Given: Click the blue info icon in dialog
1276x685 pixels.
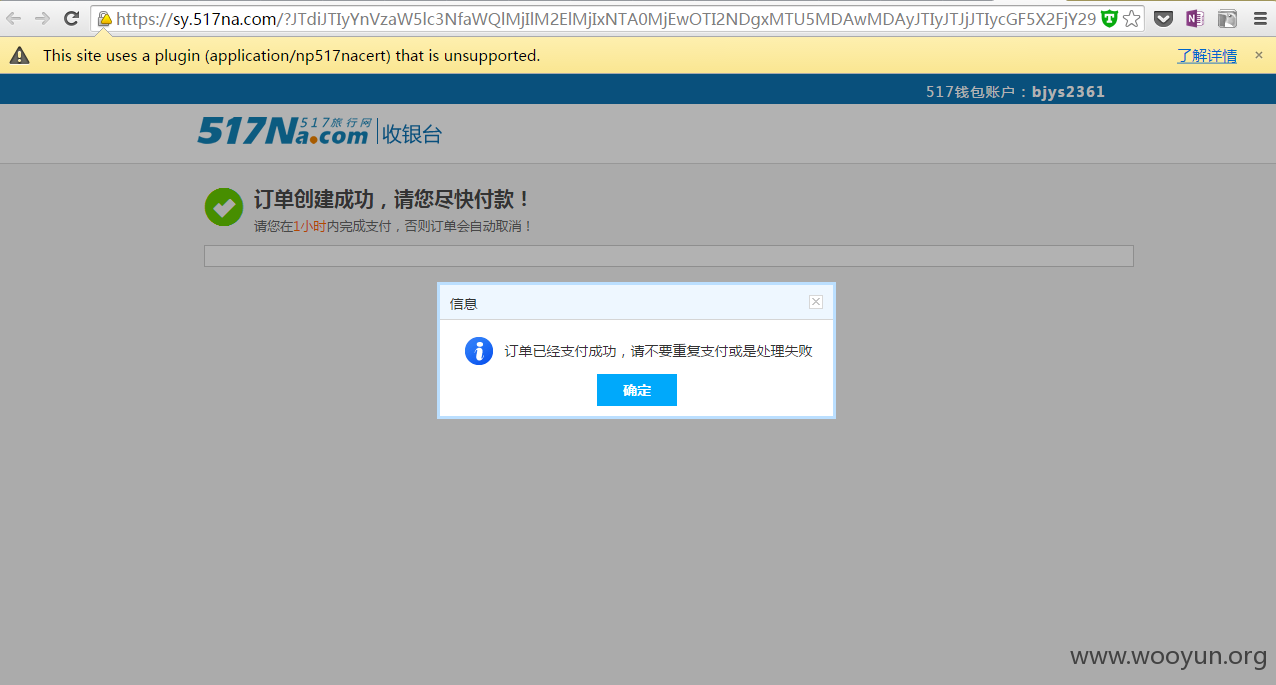Looking at the screenshot, I should [x=479, y=351].
